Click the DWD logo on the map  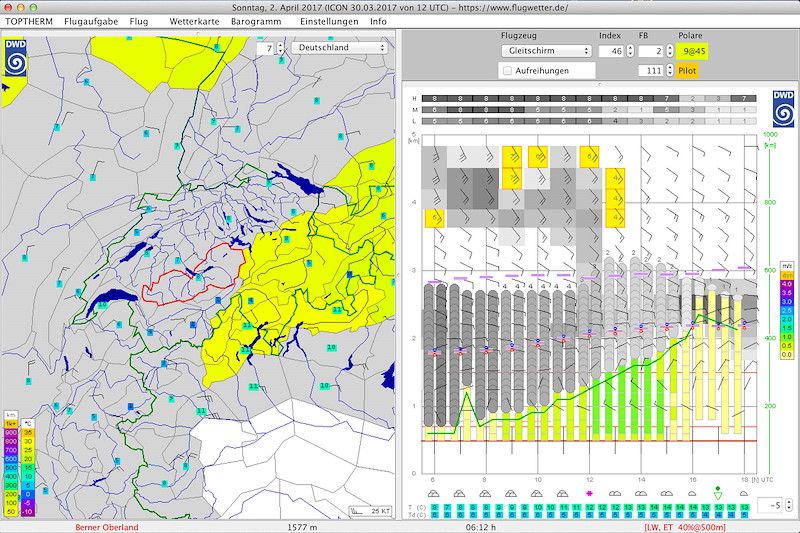coord(15,58)
